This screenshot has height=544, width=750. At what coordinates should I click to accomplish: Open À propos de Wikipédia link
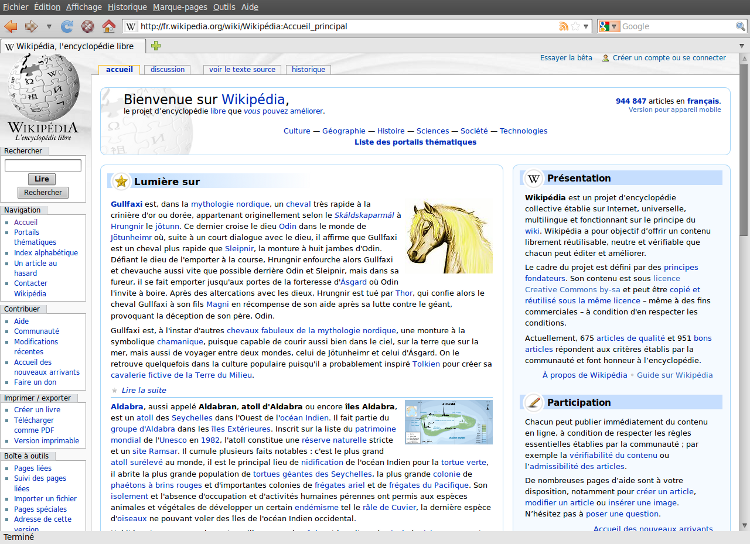click(585, 375)
